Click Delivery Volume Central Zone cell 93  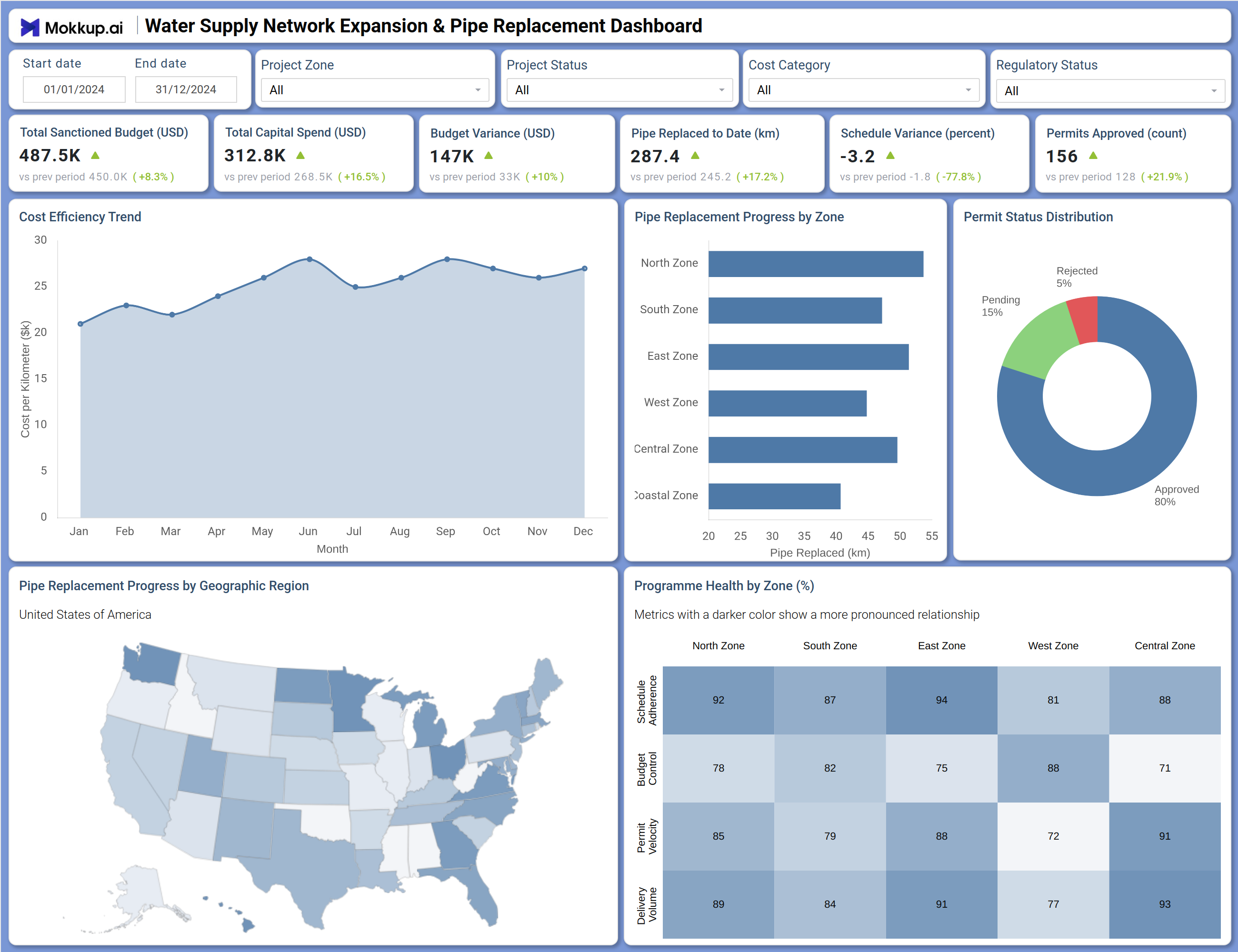tap(1165, 904)
